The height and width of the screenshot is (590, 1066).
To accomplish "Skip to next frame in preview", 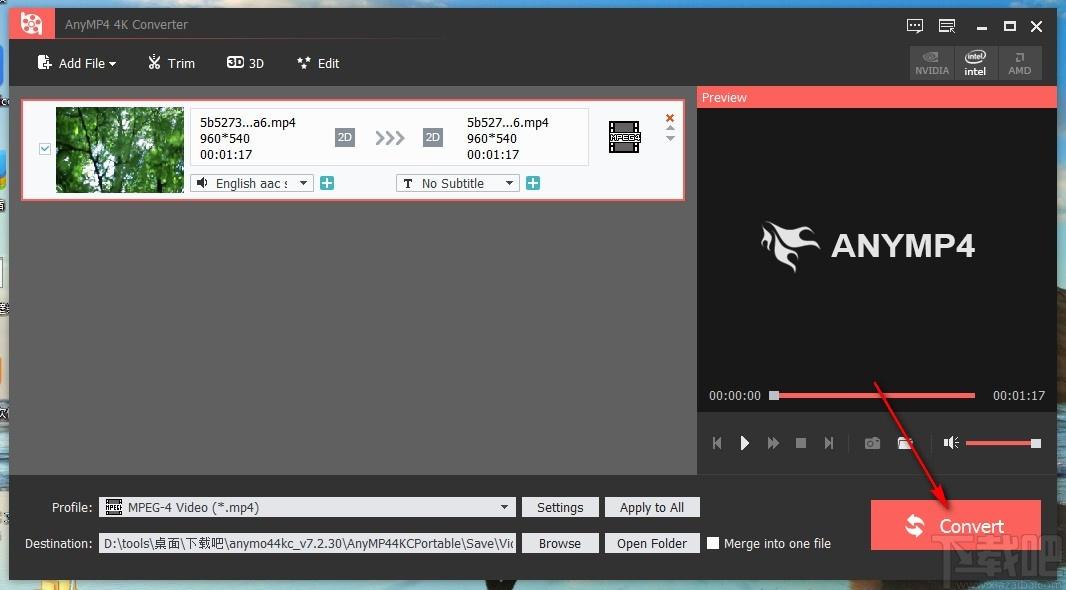I will pos(829,443).
